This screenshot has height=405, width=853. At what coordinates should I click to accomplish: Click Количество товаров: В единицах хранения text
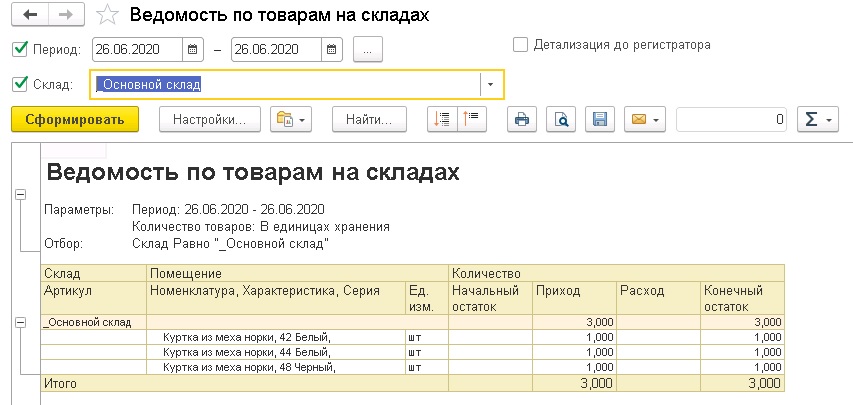pyautogui.click(x=261, y=226)
